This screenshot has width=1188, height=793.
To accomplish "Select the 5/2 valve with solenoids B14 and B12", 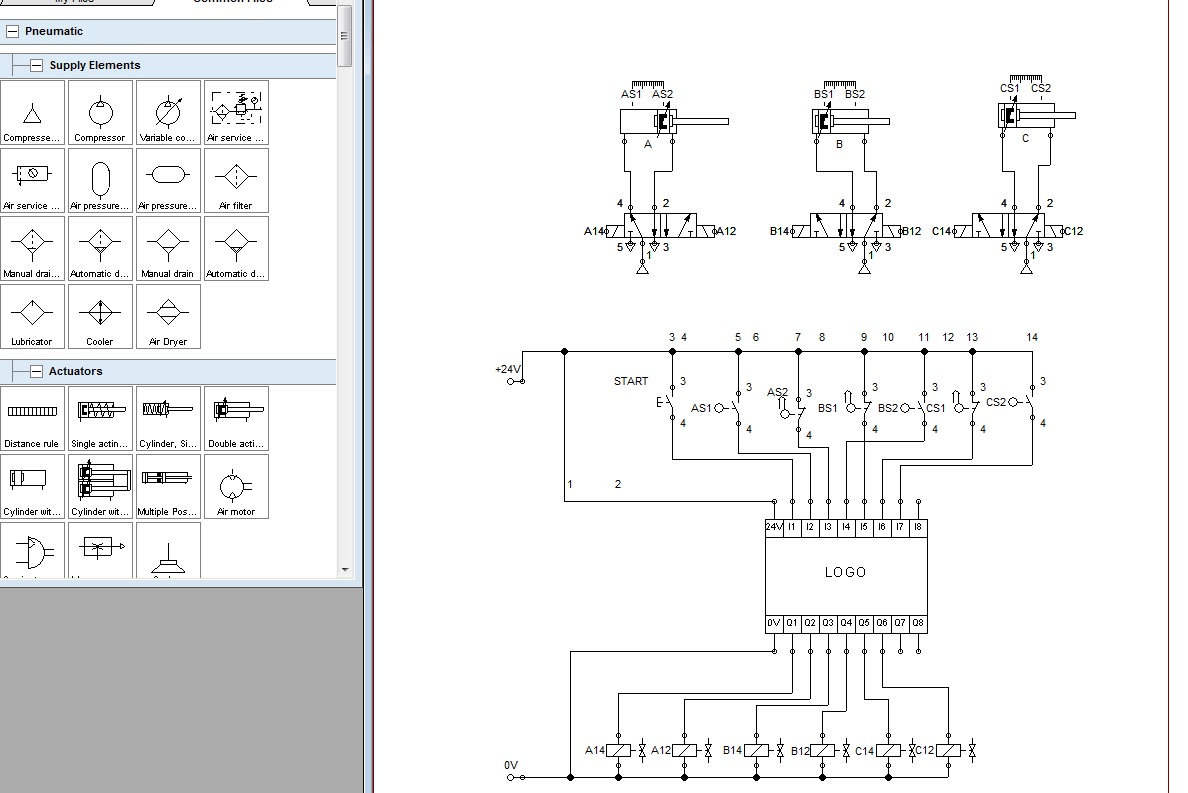I will [x=846, y=226].
